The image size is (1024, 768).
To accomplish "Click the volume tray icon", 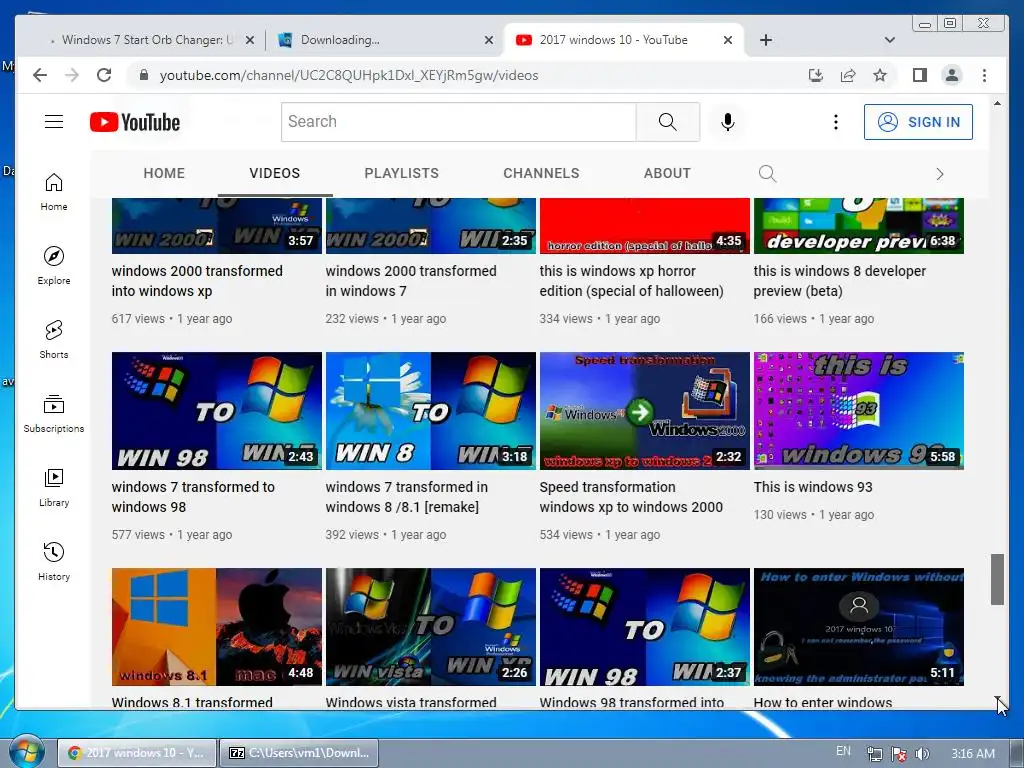I will click(921, 754).
